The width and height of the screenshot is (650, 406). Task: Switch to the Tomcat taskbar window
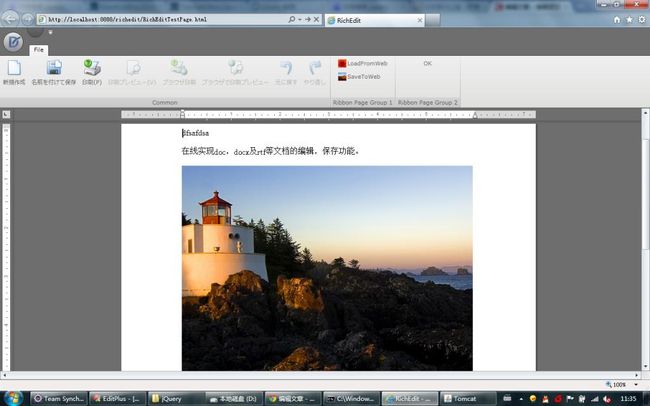[468, 399]
